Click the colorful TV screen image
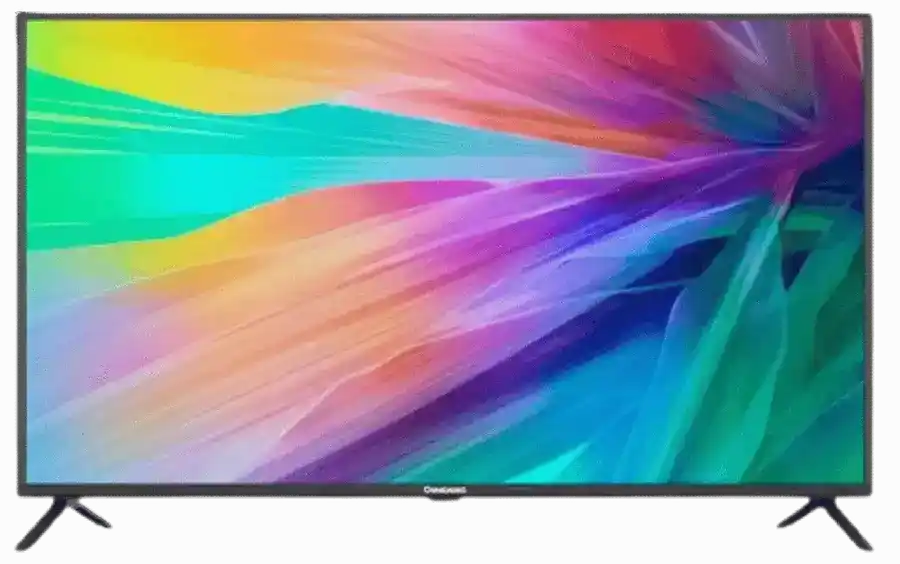 (445, 252)
